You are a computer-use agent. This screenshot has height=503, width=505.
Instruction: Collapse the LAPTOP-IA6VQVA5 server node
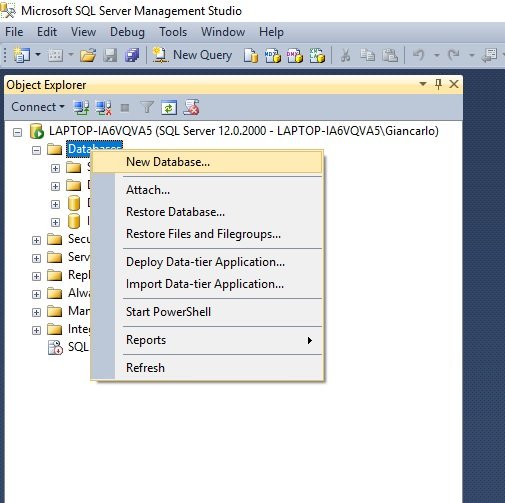(x=17, y=132)
